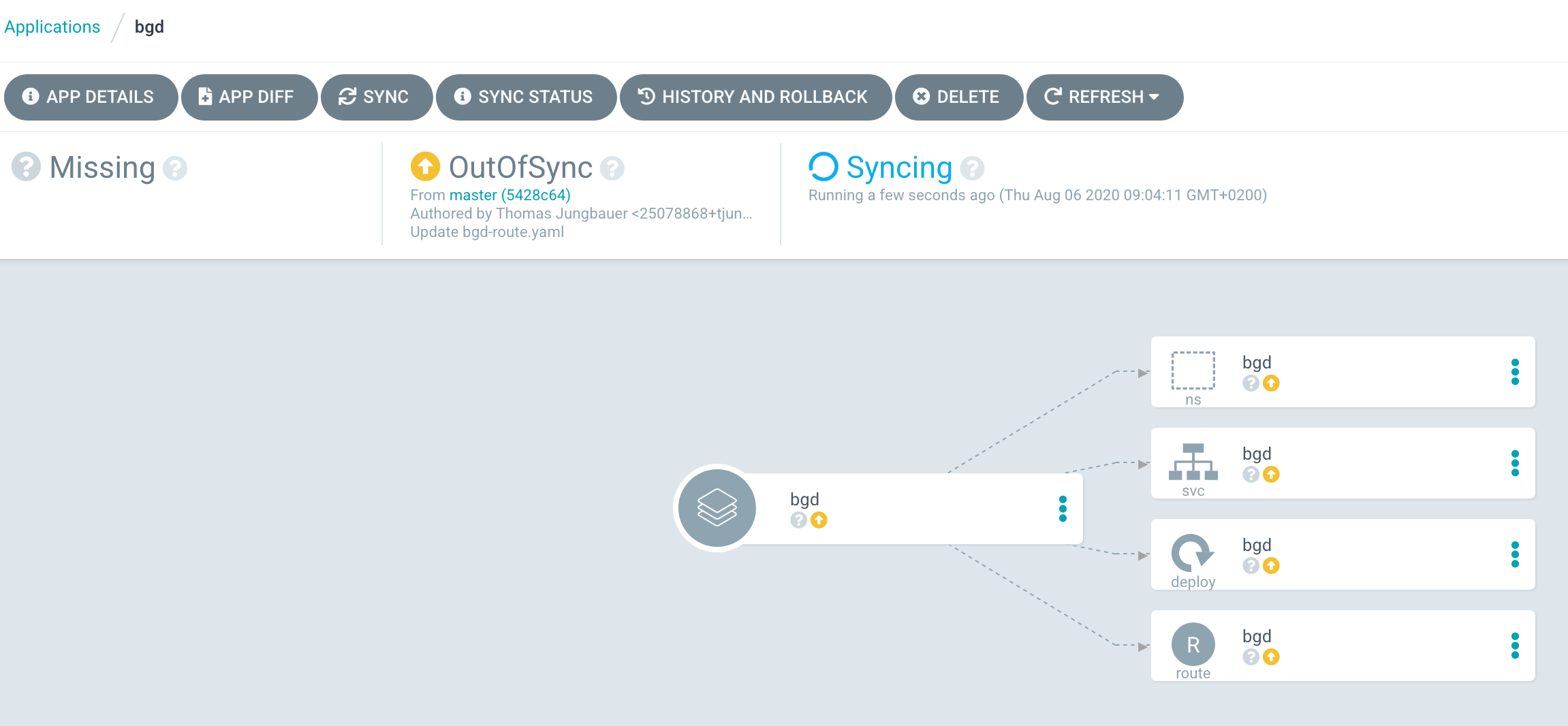Open the Applications breadcrumb
Viewport: 1568px width, 726px height.
[x=52, y=27]
